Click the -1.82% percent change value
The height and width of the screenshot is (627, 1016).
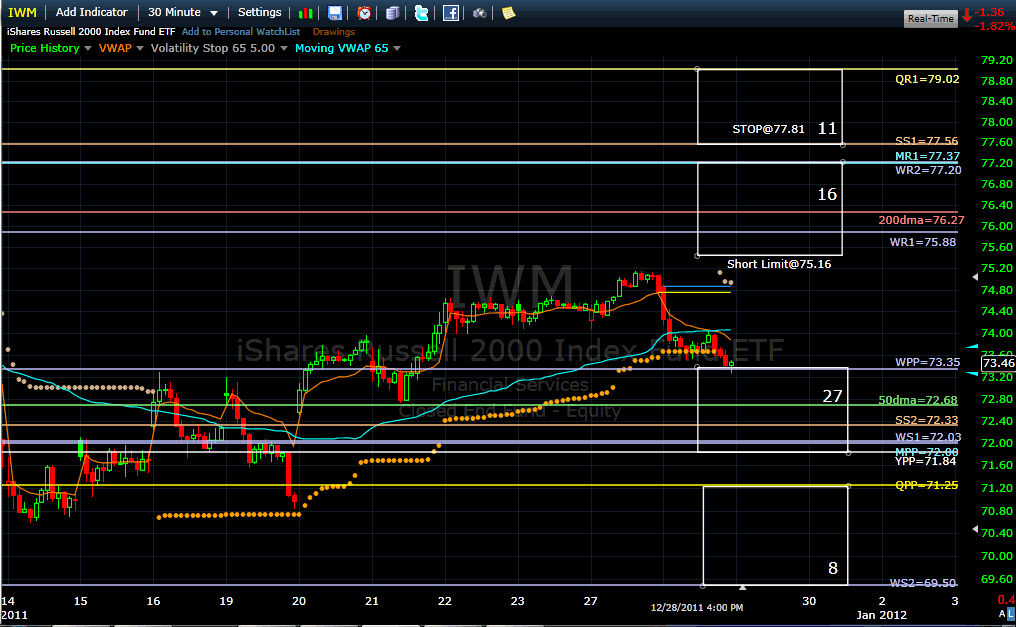tap(995, 27)
